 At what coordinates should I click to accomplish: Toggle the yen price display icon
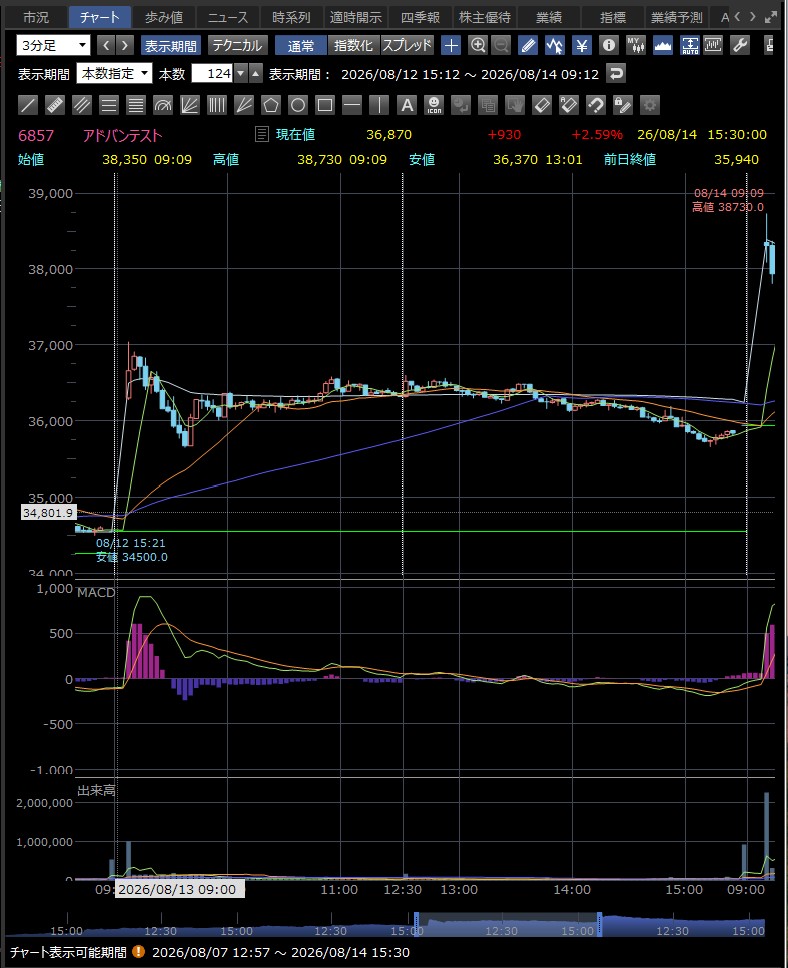(582, 45)
